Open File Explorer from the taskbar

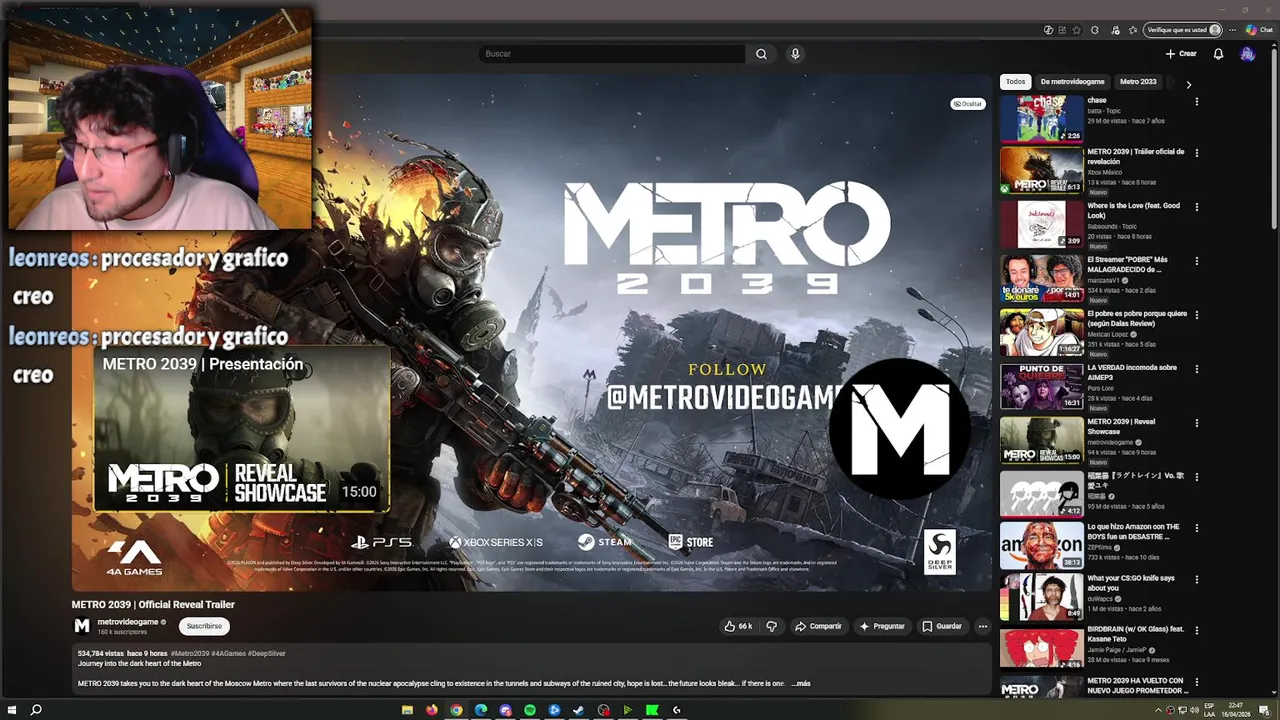pyautogui.click(x=407, y=710)
